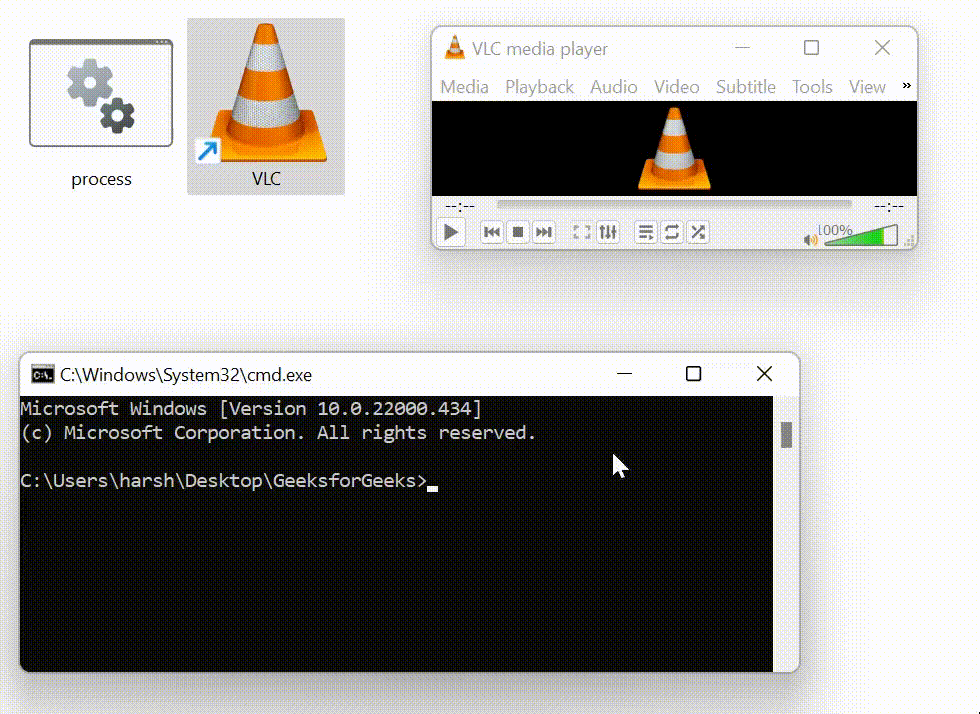
Task: Expand hidden VLC menus with the » chevron
Action: click(x=906, y=86)
